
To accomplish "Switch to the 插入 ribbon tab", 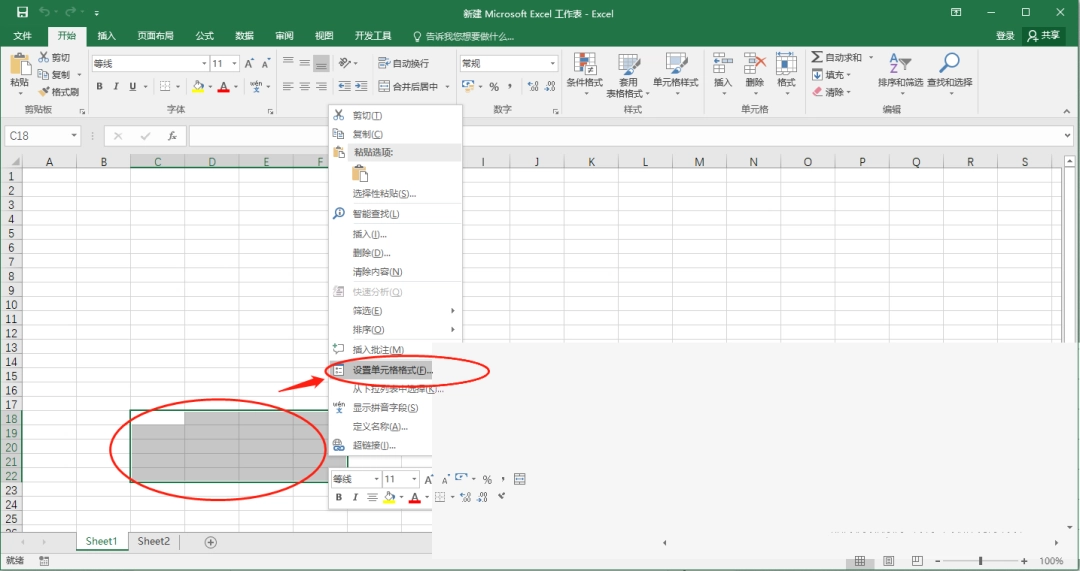I will [107, 36].
